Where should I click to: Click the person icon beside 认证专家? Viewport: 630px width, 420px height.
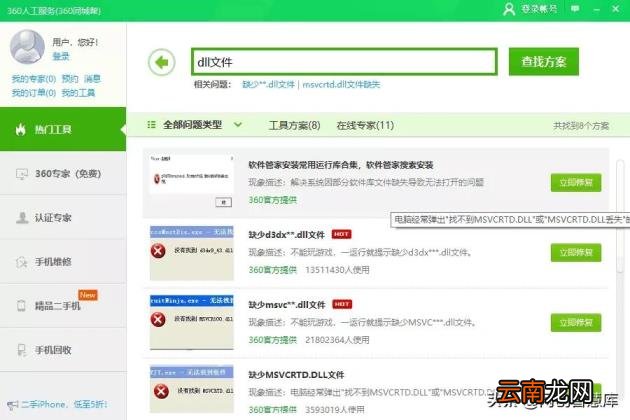click(x=22, y=217)
